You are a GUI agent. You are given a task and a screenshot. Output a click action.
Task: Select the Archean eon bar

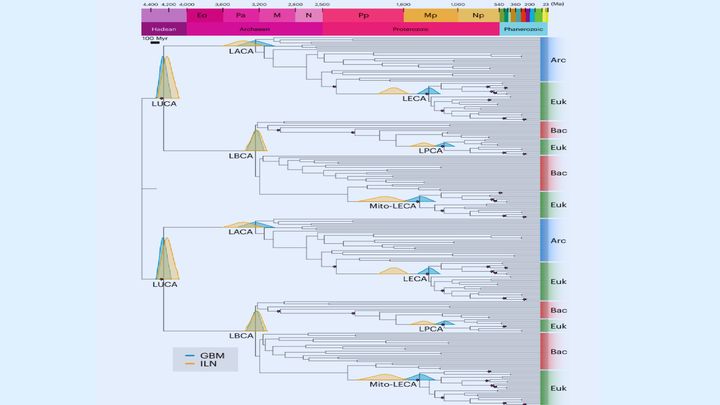254,30
